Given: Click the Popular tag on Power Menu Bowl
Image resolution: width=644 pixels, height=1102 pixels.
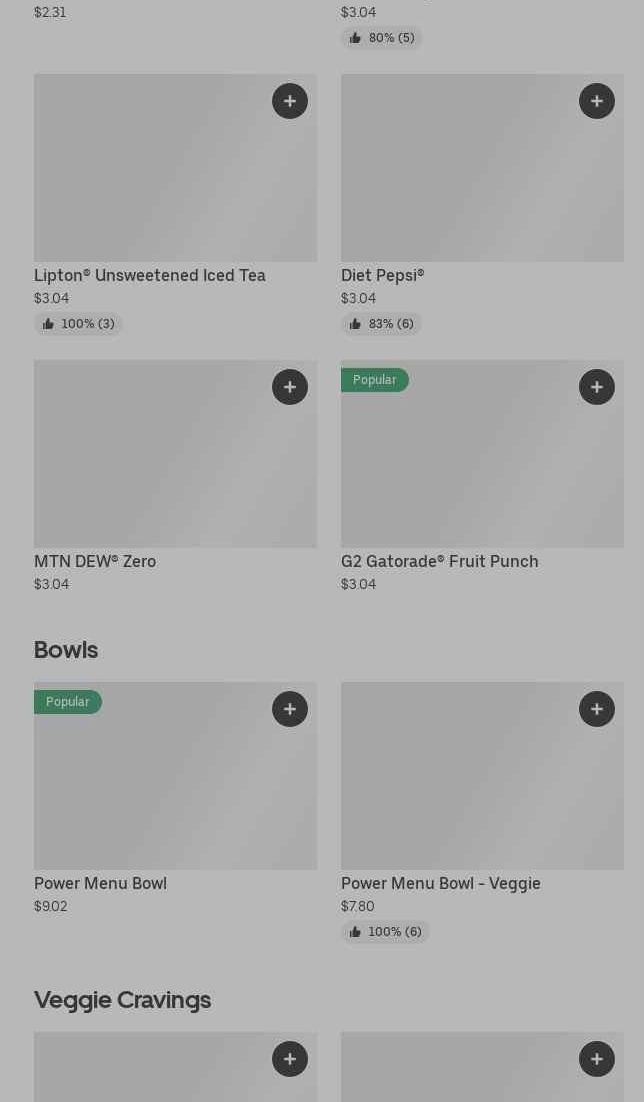Looking at the screenshot, I should [x=67, y=702].
